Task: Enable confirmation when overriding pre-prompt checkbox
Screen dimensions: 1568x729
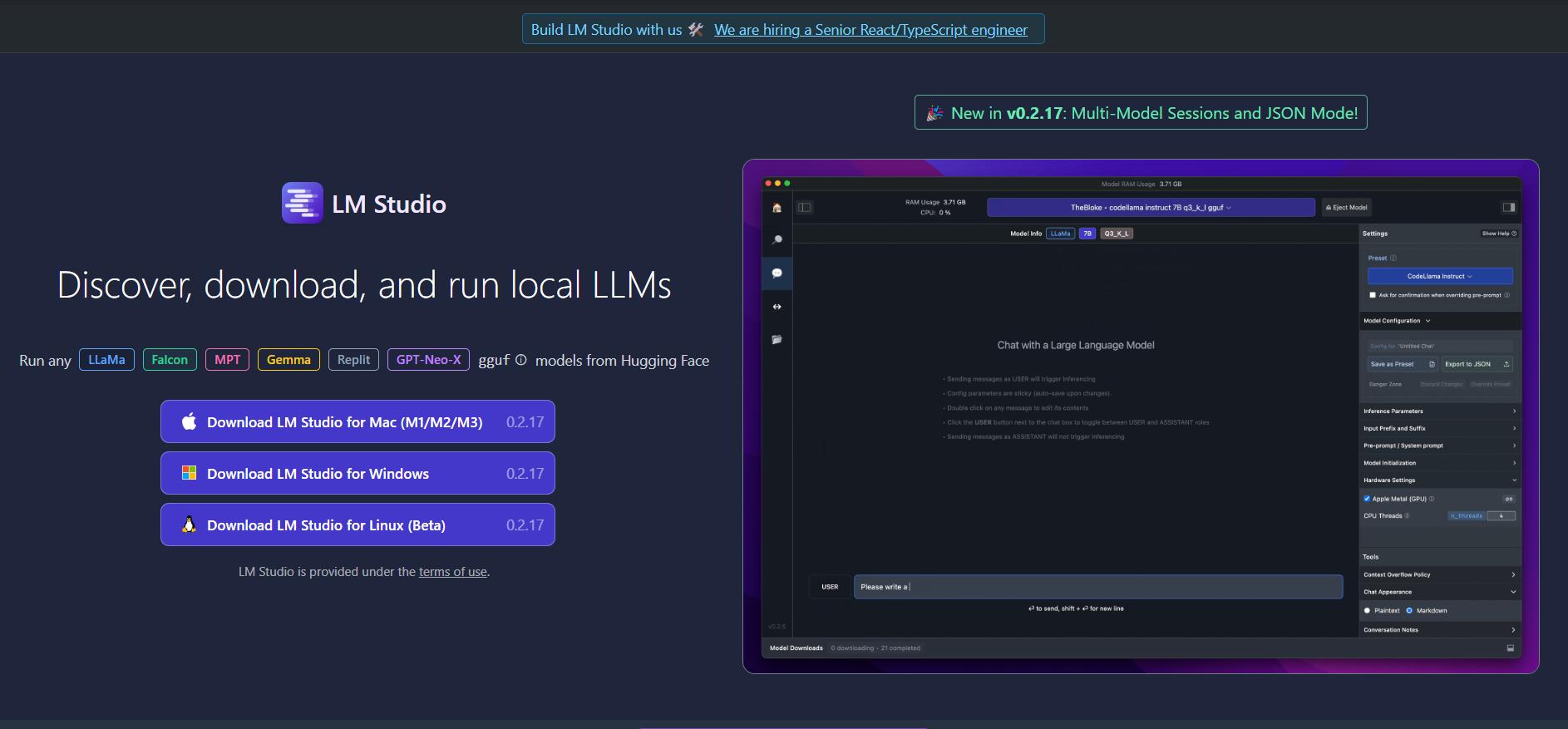Action: tap(1373, 295)
